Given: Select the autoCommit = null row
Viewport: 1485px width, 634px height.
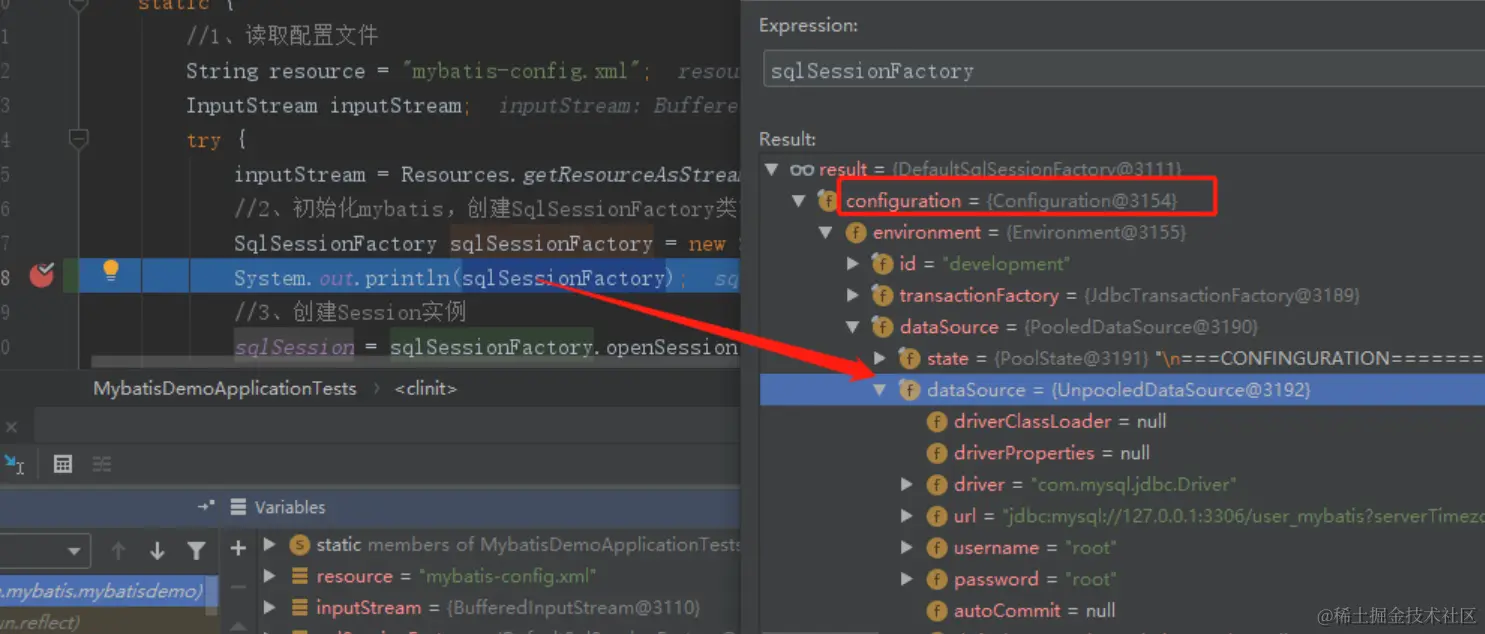Looking at the screenshot, I should click(x=1123, y=611).
